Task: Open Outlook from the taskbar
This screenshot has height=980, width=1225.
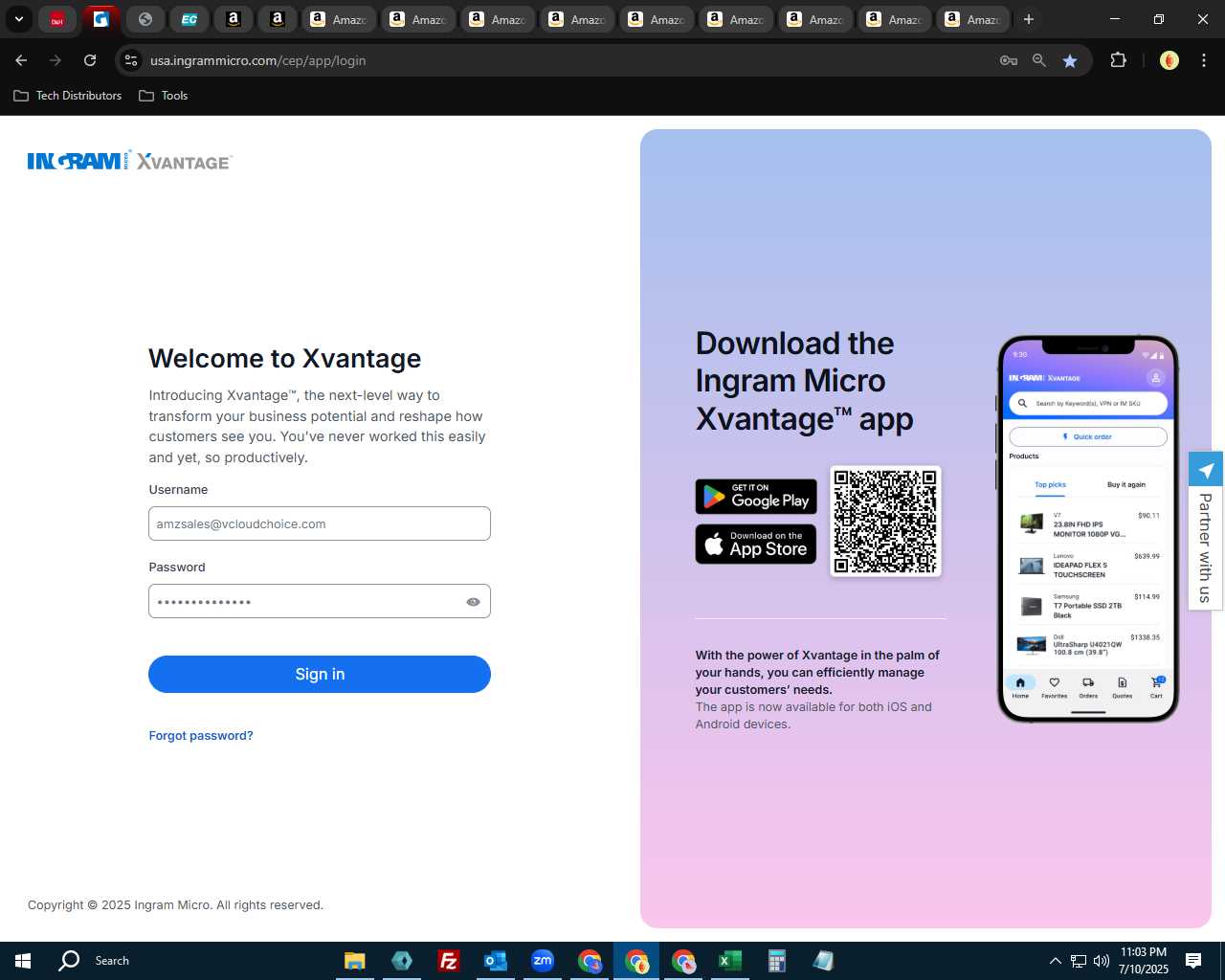Action: click(495, 961)
